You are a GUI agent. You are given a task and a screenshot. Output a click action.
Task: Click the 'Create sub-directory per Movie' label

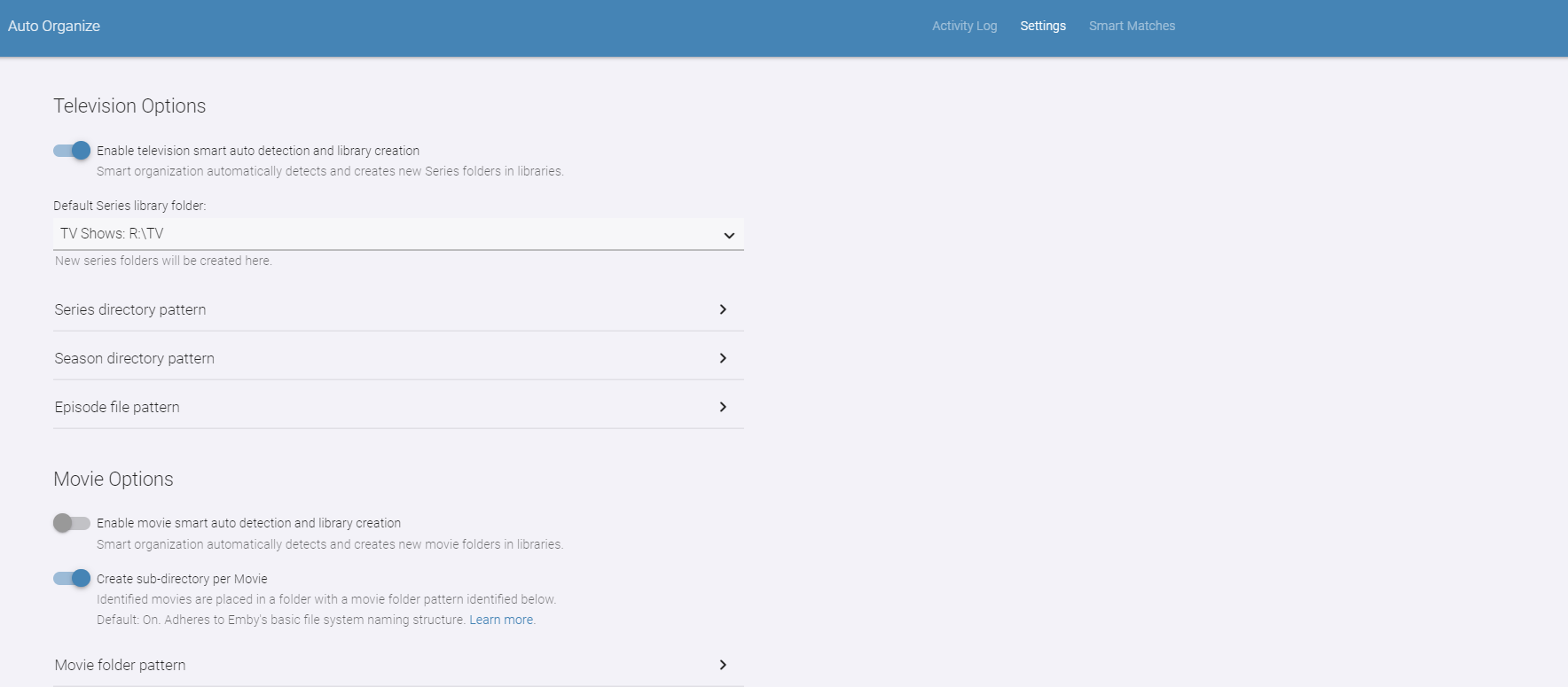[x=182, y=579]
